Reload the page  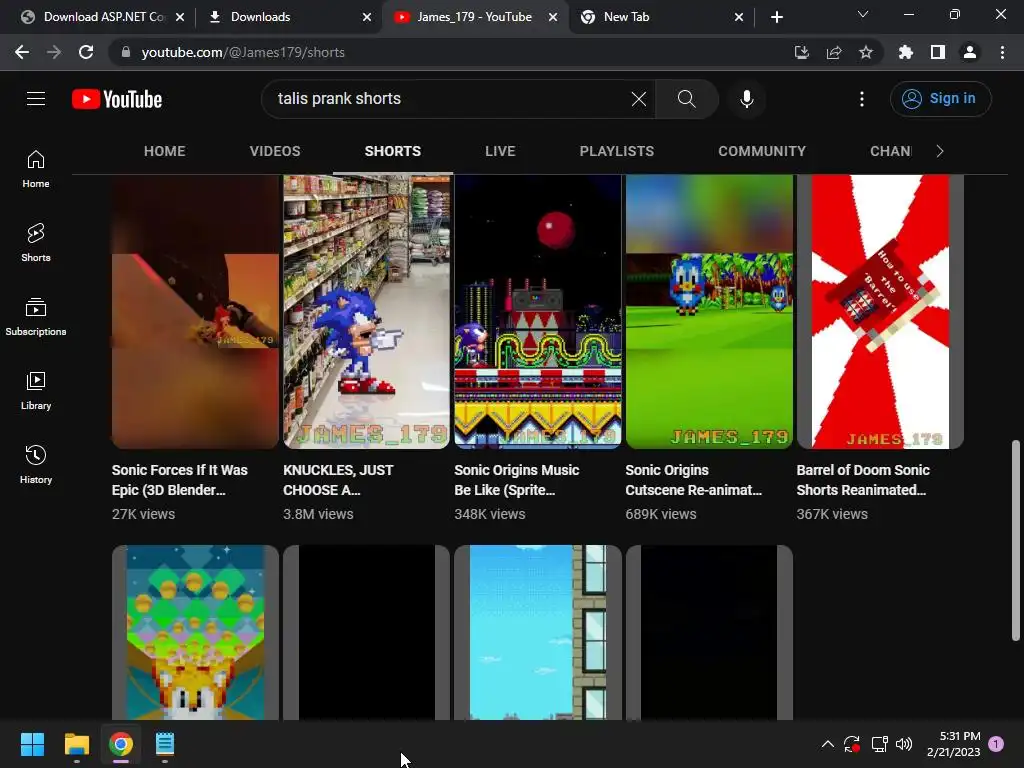click(x=86, y=52)
